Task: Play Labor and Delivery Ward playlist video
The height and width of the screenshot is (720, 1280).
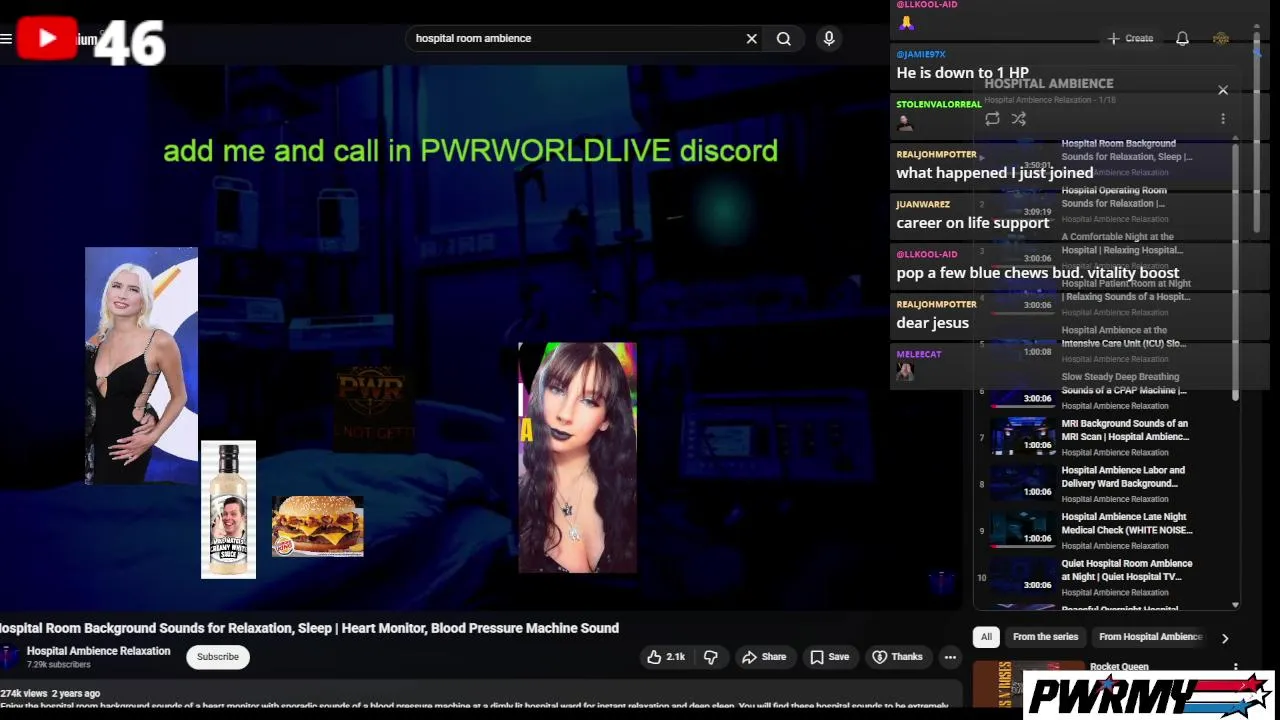Action: point(1100,484)
